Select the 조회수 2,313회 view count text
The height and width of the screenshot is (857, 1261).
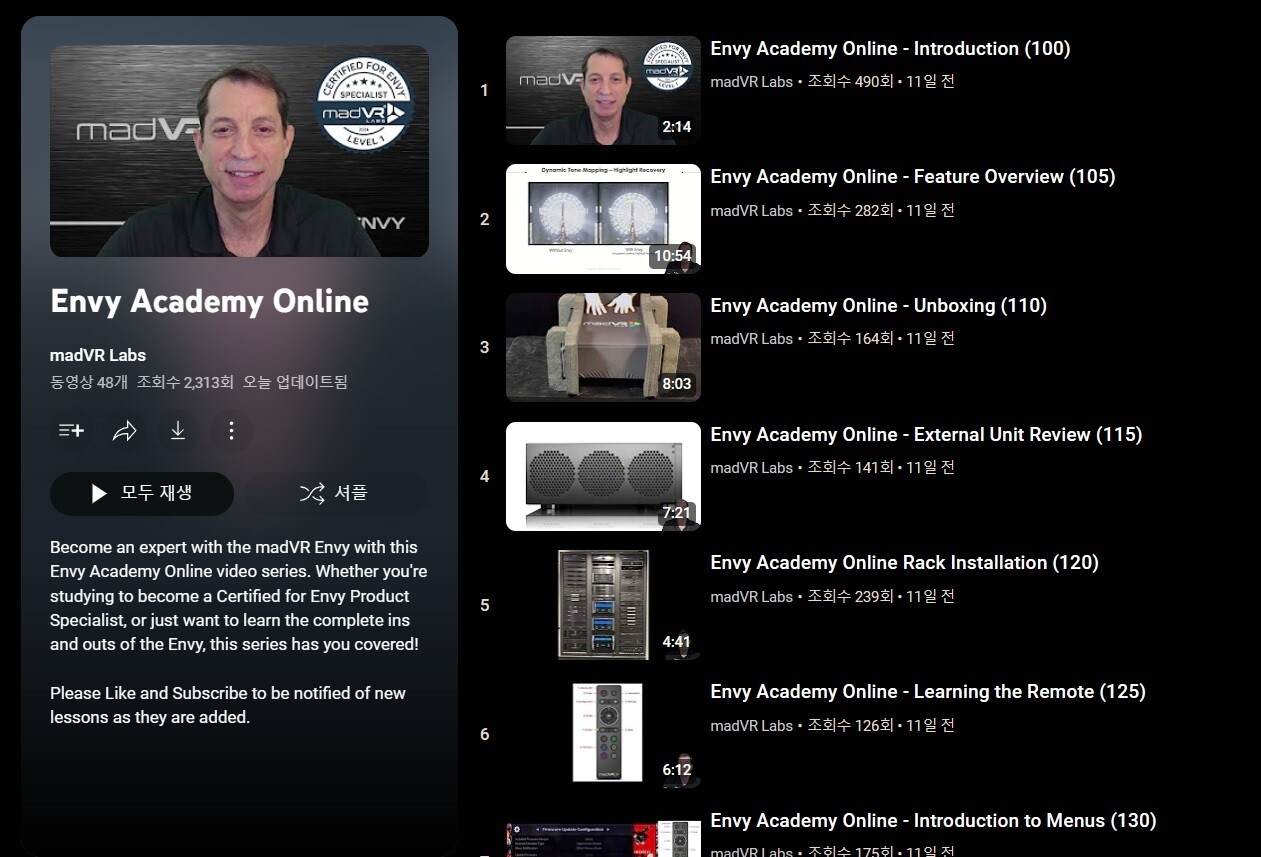tap(185, 382)
